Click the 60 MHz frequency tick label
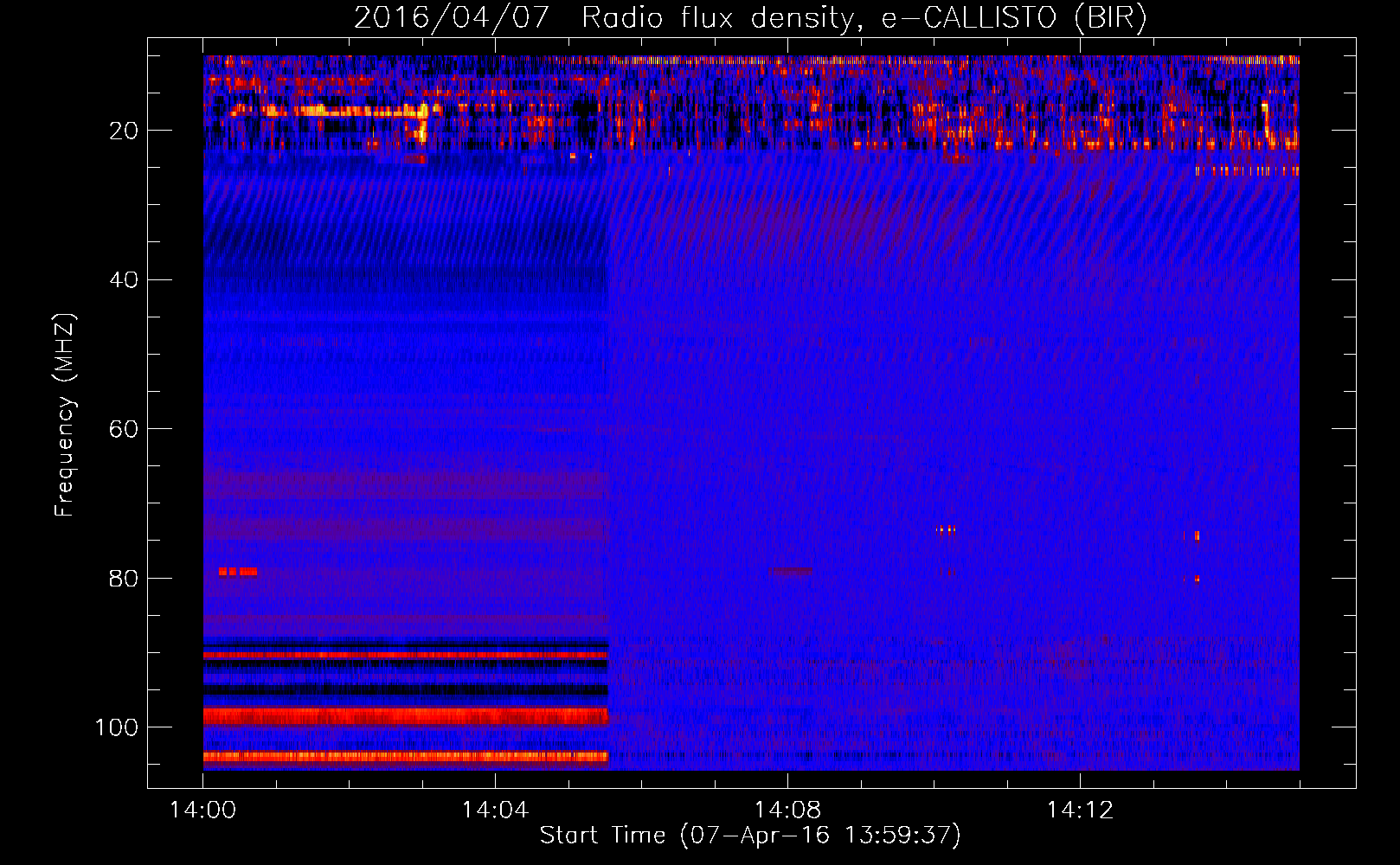1400x865 pixels. coord(124,429)
